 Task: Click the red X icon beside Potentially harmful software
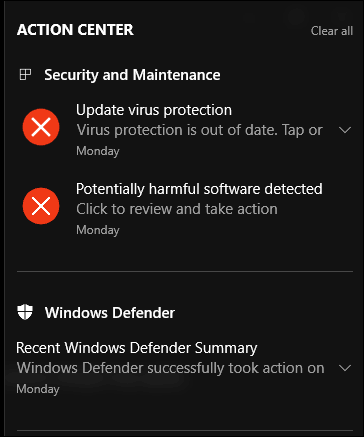pos(41,206)
